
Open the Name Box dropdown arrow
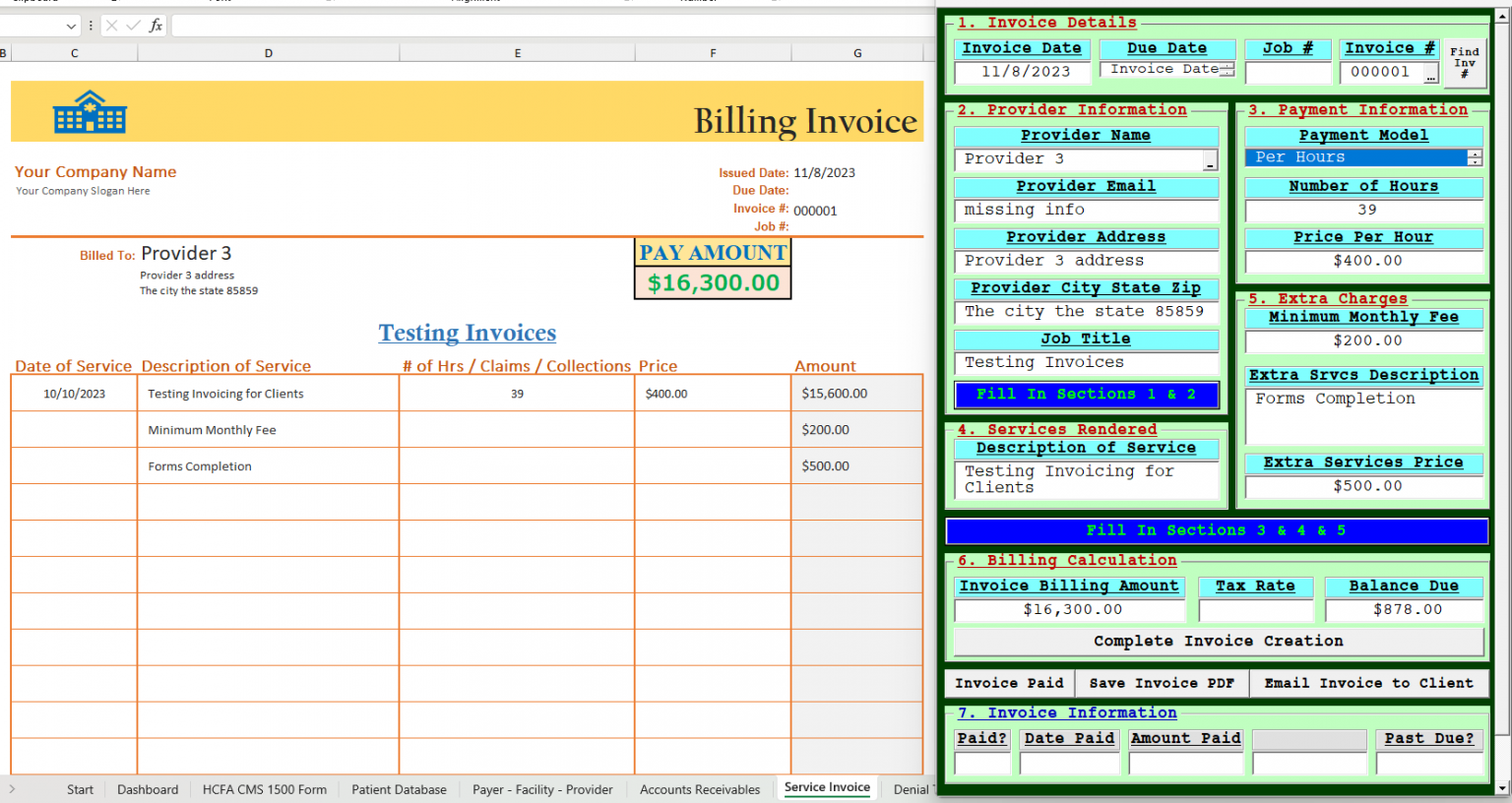(71, 26)
